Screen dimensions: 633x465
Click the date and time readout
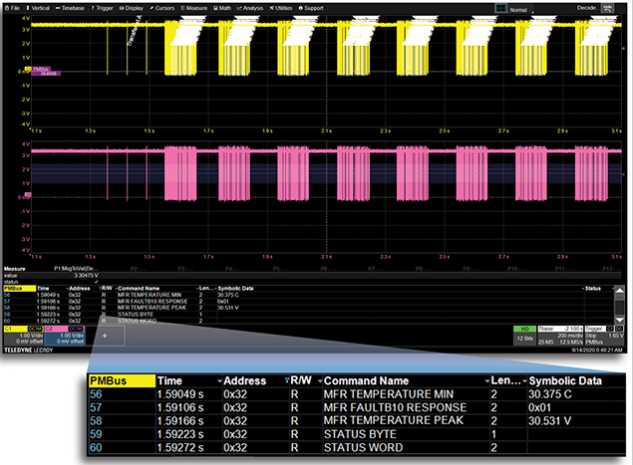[597, 350]
